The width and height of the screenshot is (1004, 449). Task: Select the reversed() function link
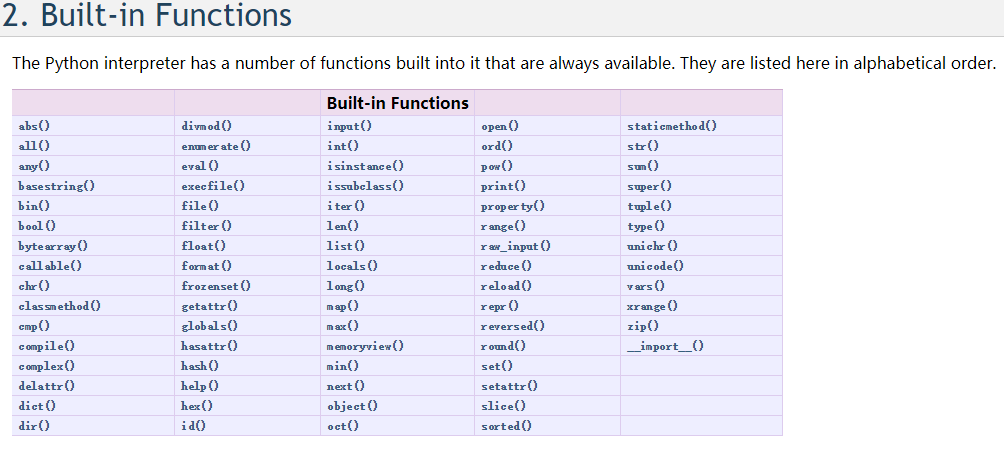click(x=513, y=326)
